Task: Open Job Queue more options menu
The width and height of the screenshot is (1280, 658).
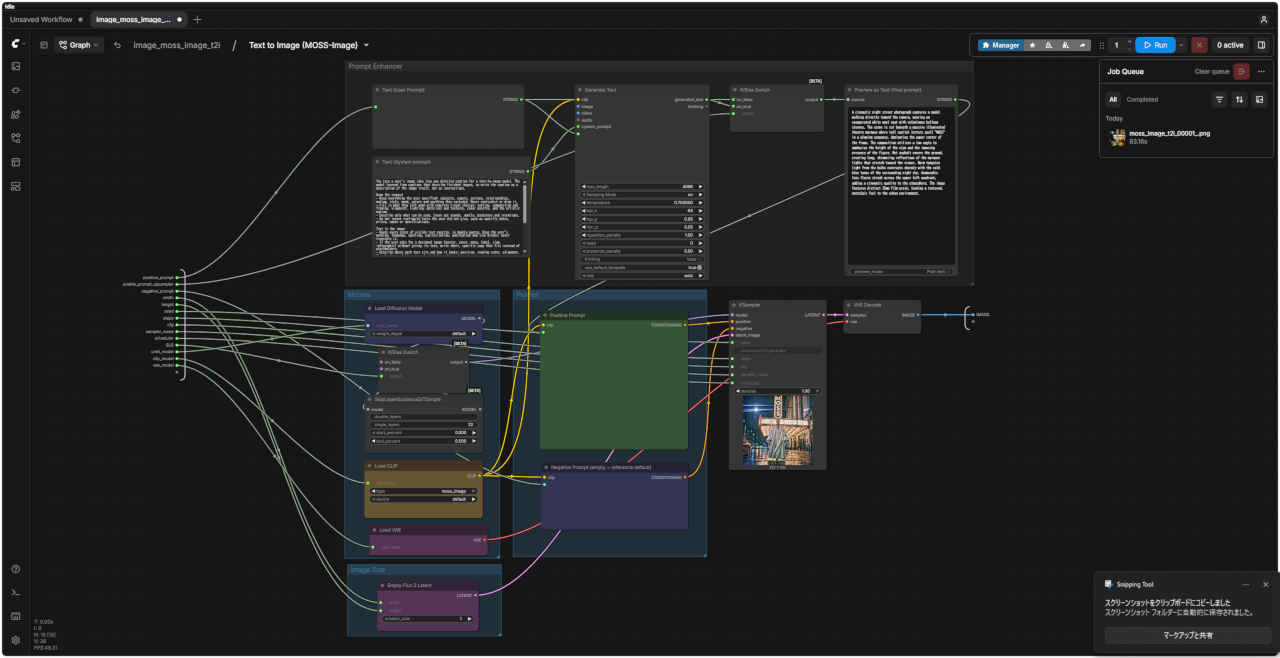Action: (1261, 71)
